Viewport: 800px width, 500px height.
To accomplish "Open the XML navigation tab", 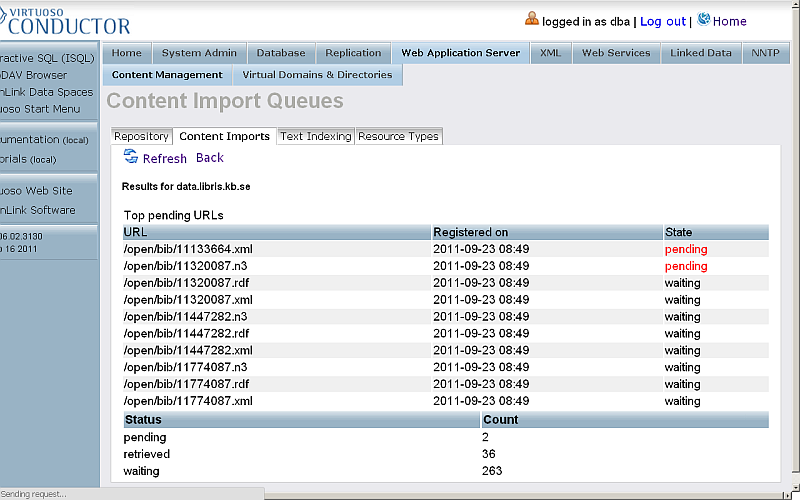I will (549, 53).
